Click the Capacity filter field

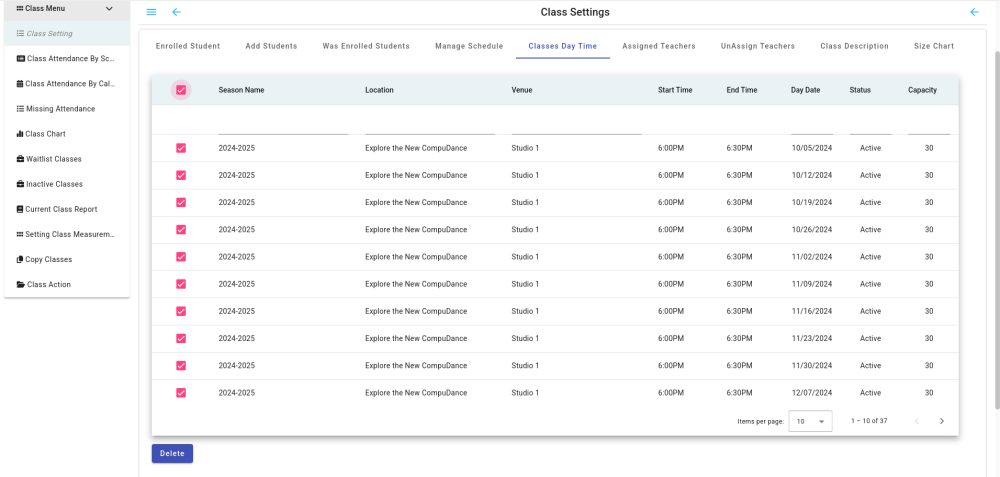coord(929,125)
